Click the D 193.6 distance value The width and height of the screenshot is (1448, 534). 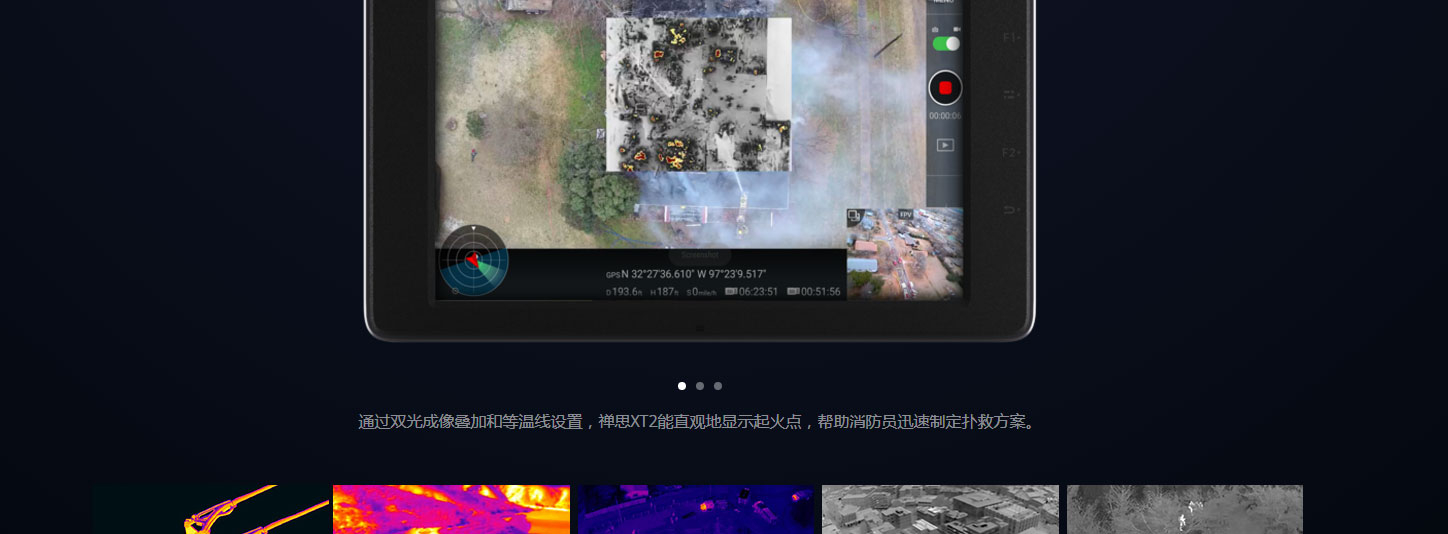[x=624, y=292]
